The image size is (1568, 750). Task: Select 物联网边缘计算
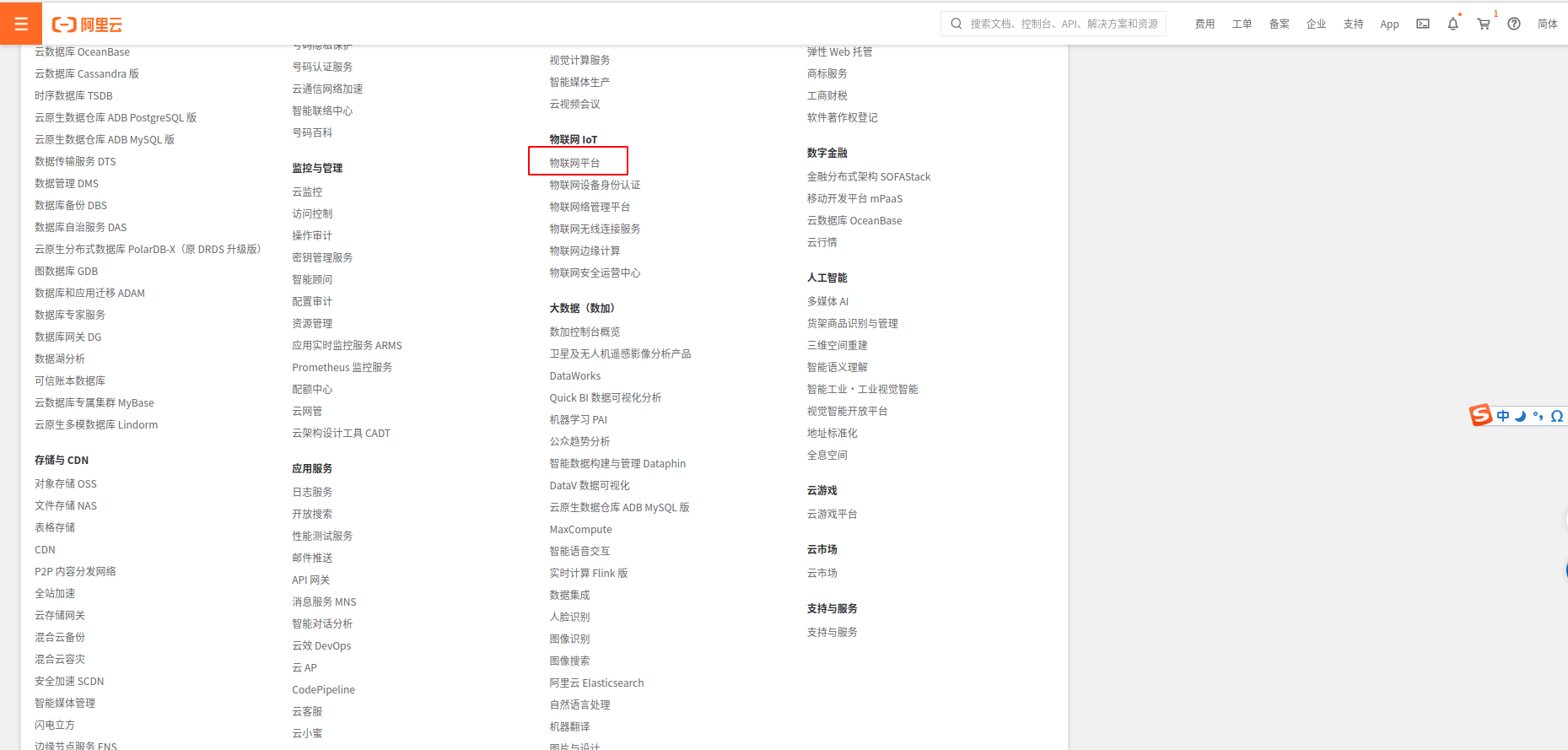coord(585,251)
